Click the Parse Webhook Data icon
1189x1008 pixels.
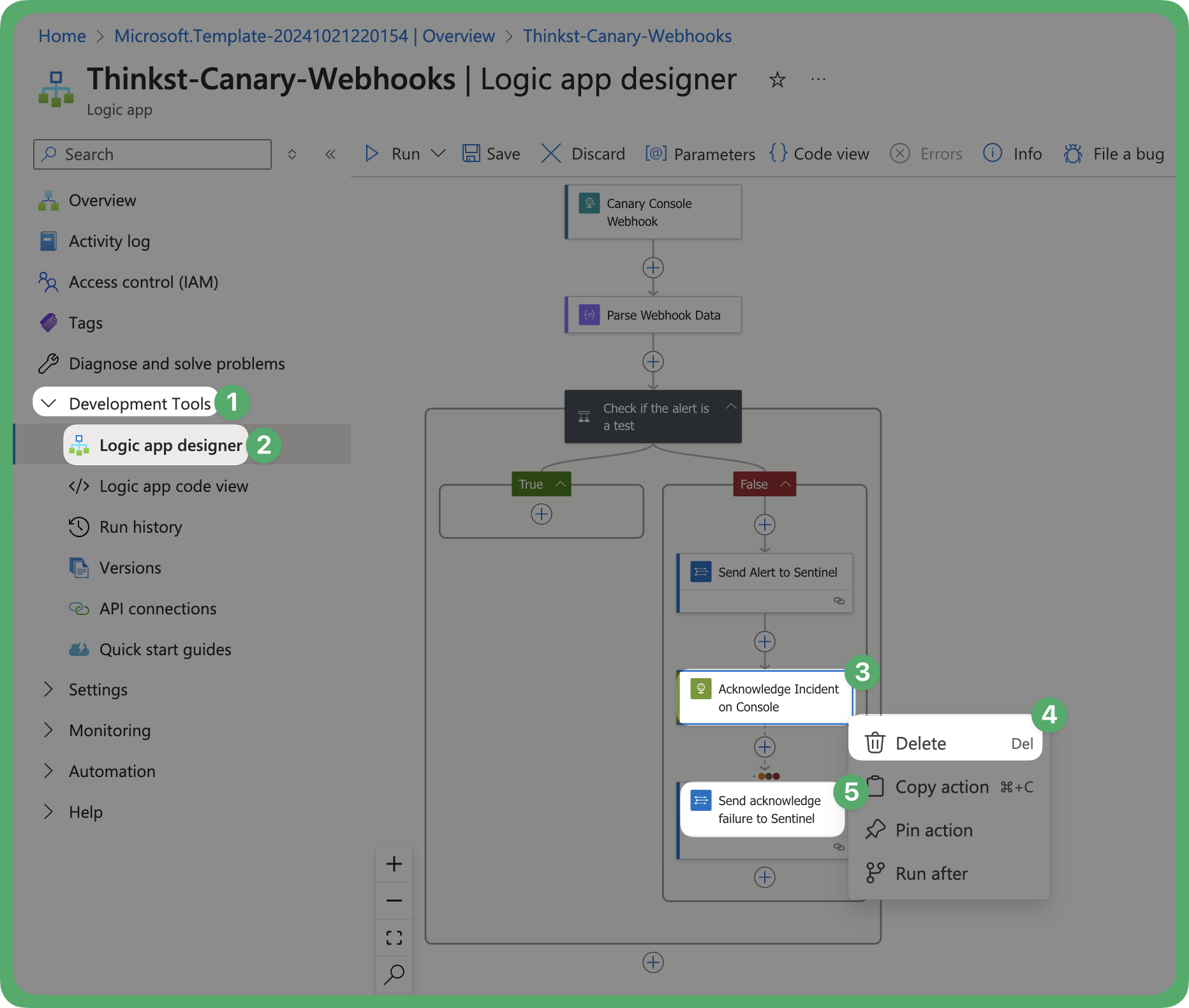coord(589,315)
